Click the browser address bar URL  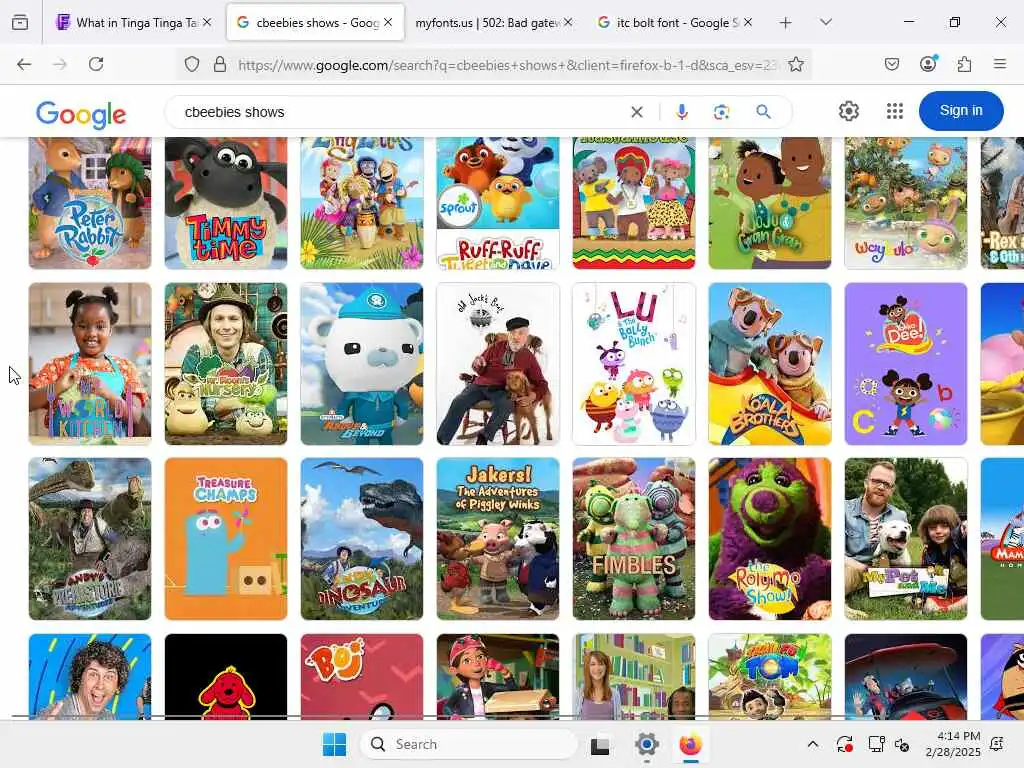point(508,65)
